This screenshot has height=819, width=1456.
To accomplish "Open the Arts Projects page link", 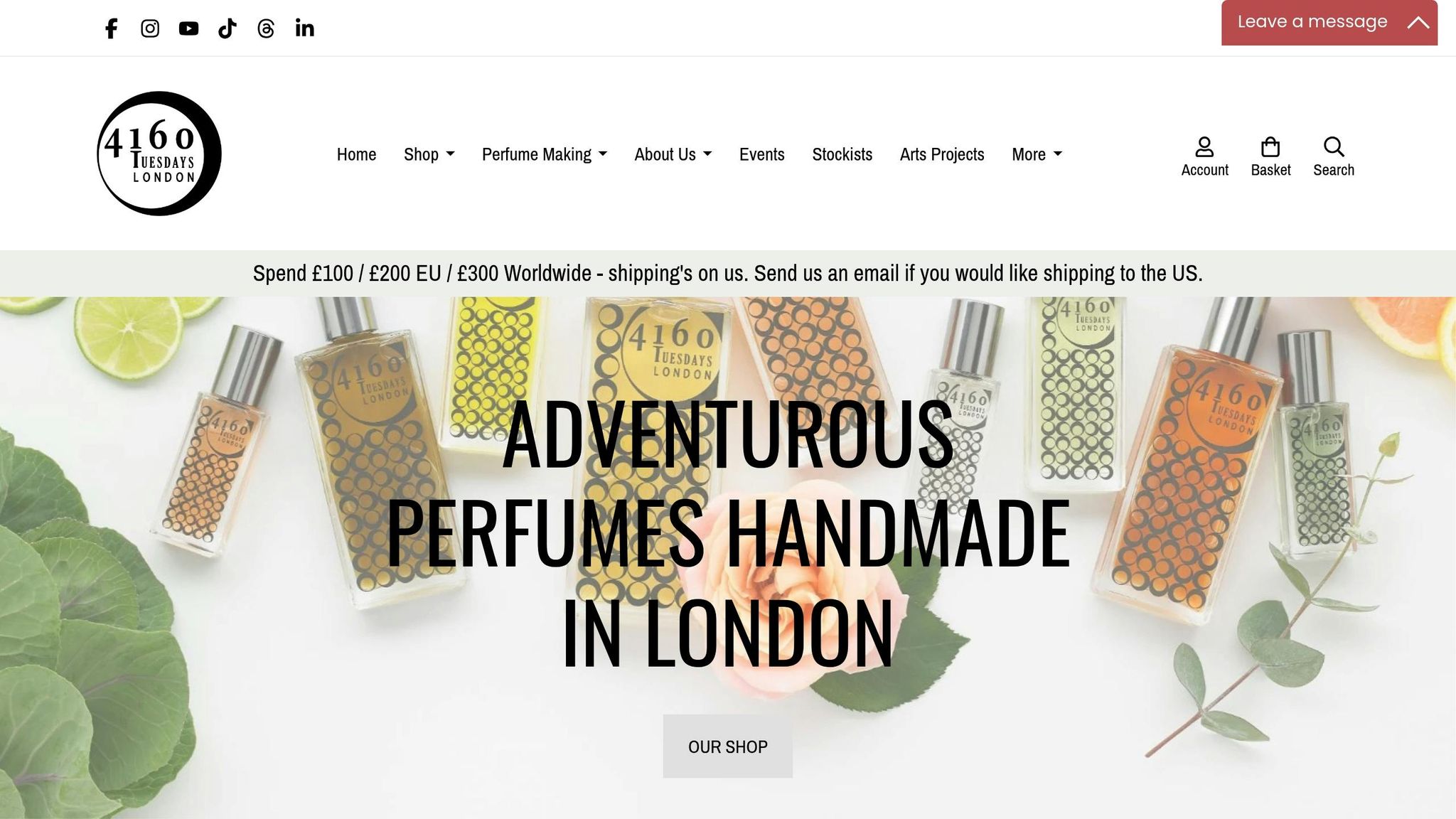I will coord(942,154).
